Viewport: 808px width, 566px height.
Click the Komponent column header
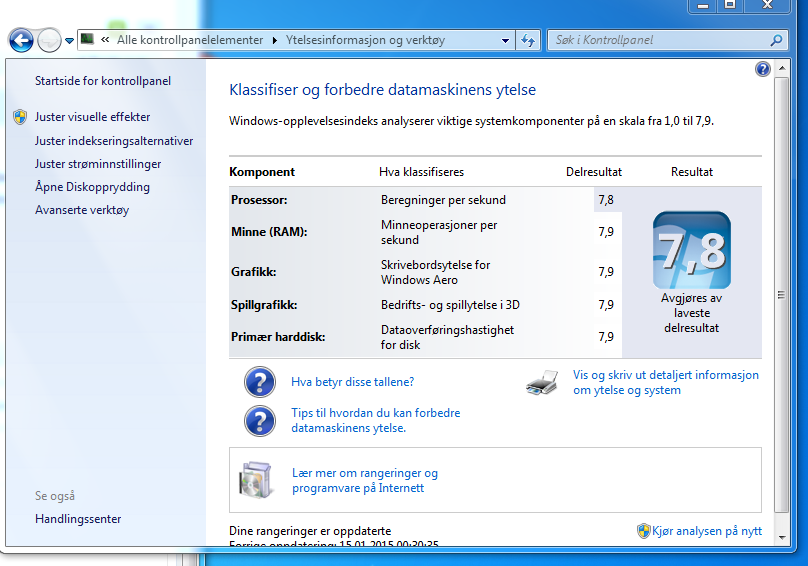tap(262, 172)
